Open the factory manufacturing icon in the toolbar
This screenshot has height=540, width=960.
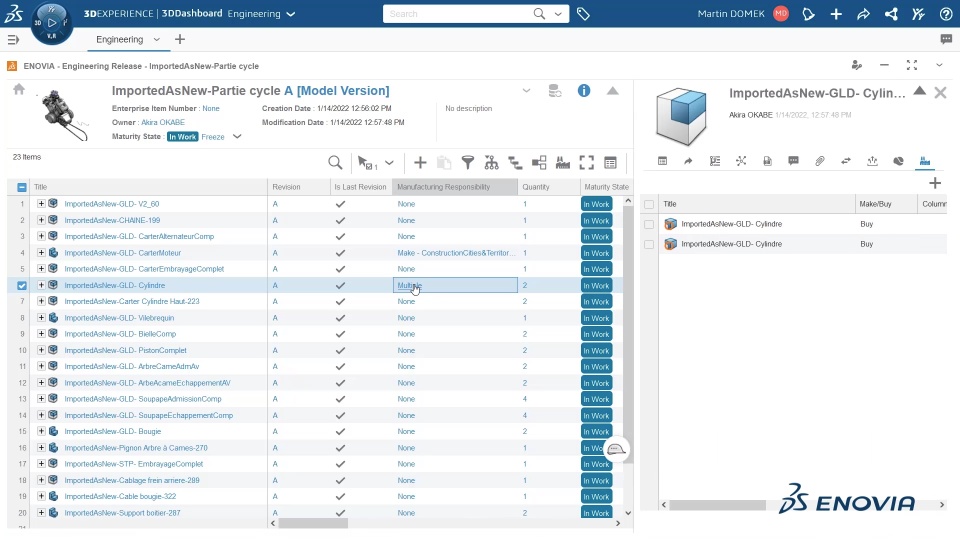point(563,162)
